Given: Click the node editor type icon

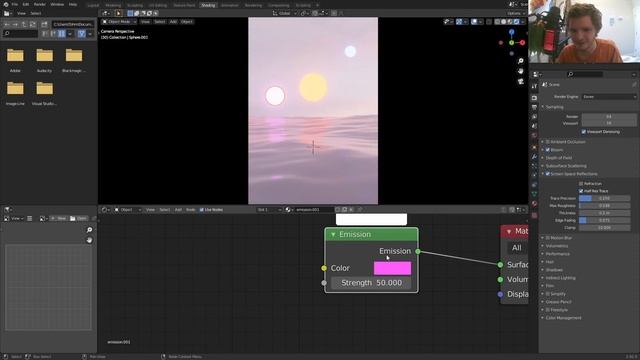Looking at the screenshot, I should click(x=105, y=210).
